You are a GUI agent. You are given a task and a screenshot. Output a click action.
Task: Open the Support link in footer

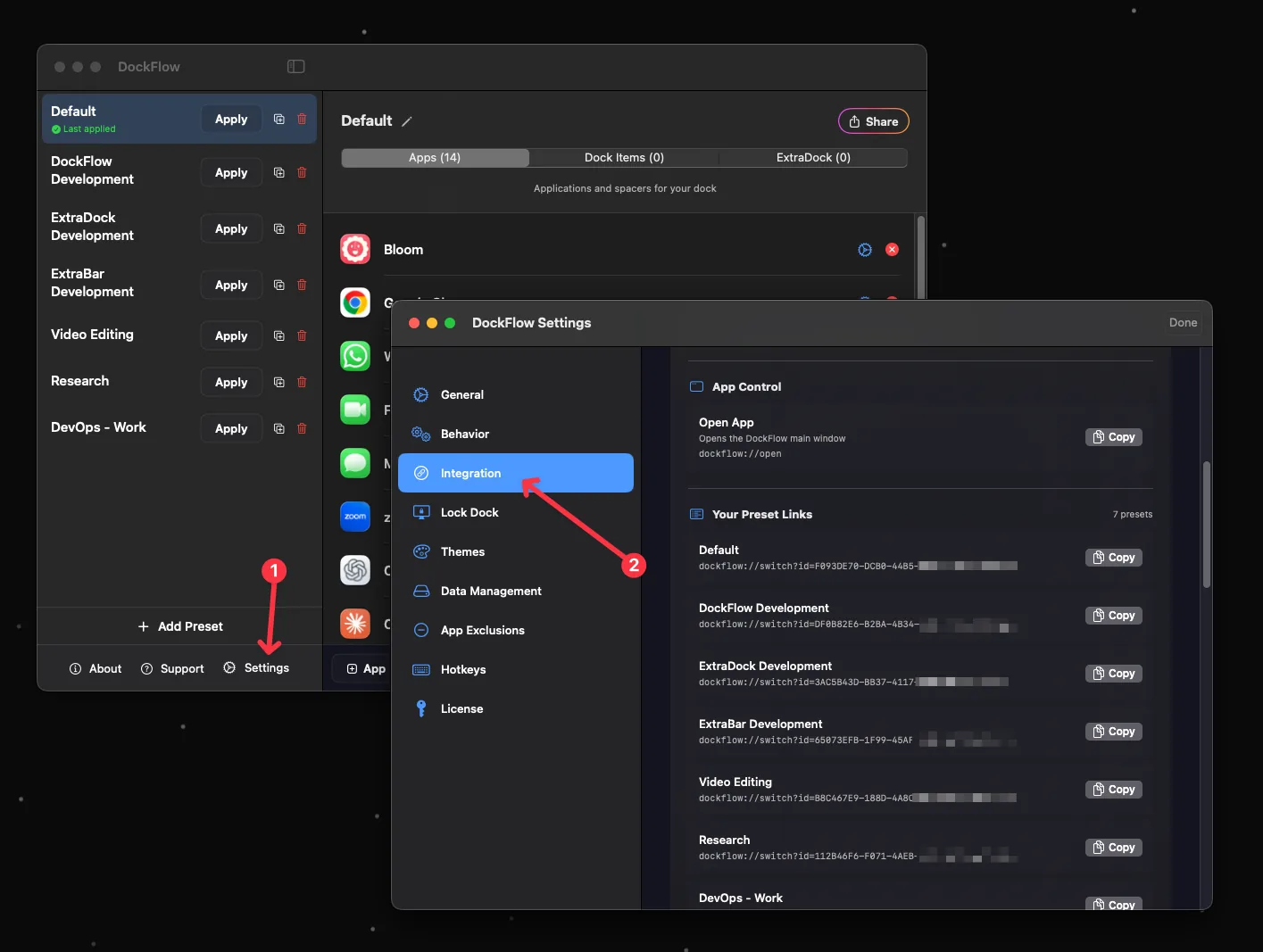coord(172,668)
